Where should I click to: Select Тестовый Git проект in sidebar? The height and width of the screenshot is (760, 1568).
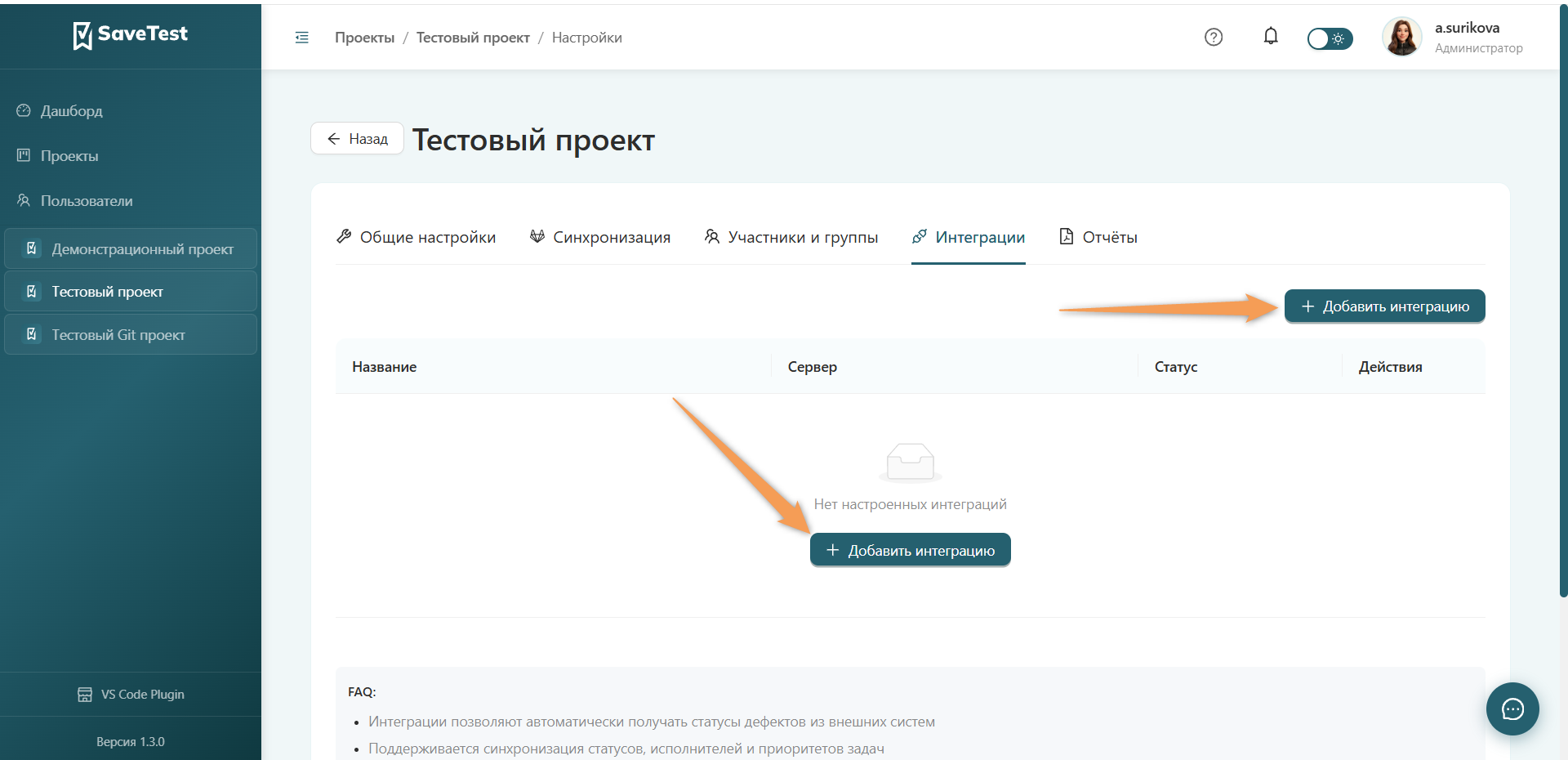[x=131, y=335]
